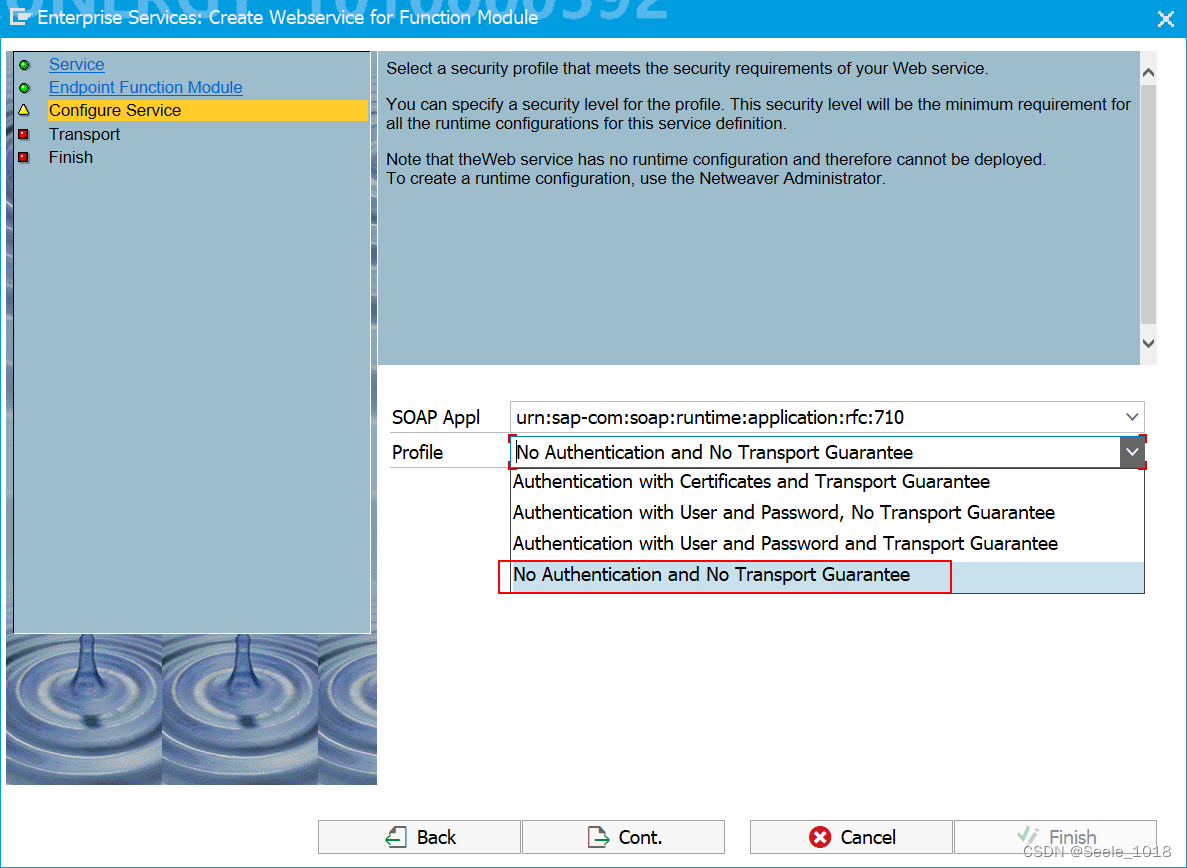The height and width of the screenshot is (868, 1187).
Task: Click the yellow warning triangle beside Configure Service
Action: pos(26,110)
